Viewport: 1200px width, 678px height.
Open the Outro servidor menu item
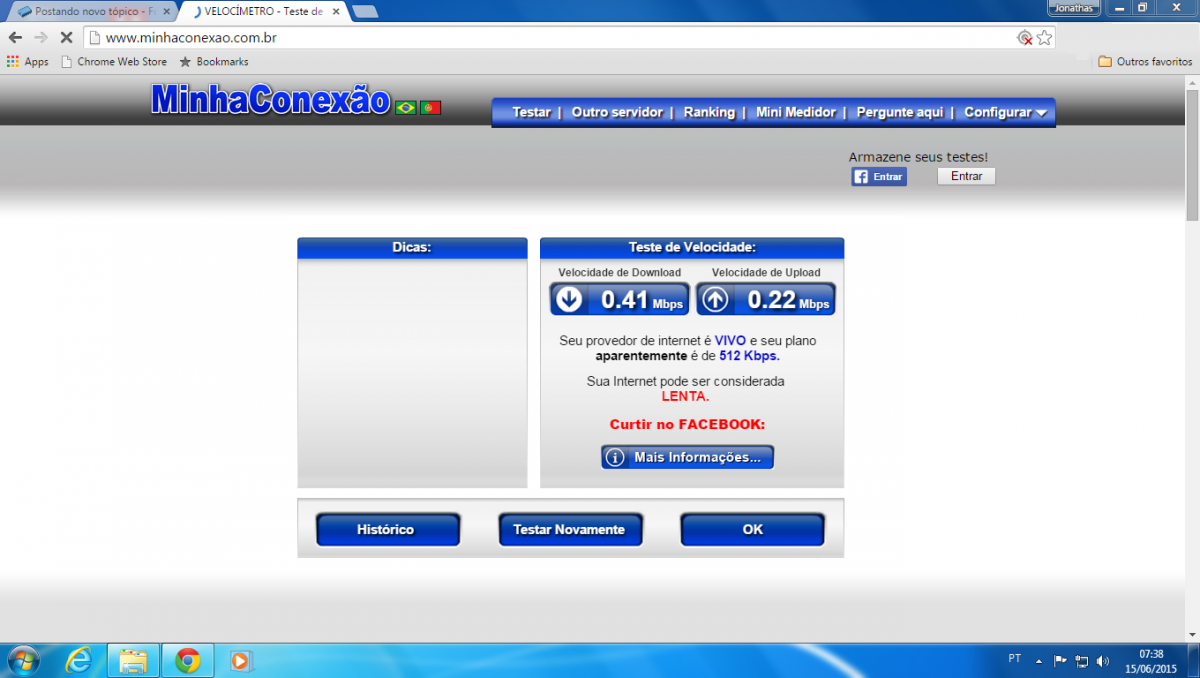pyautogui.click(x=617, y=112)
